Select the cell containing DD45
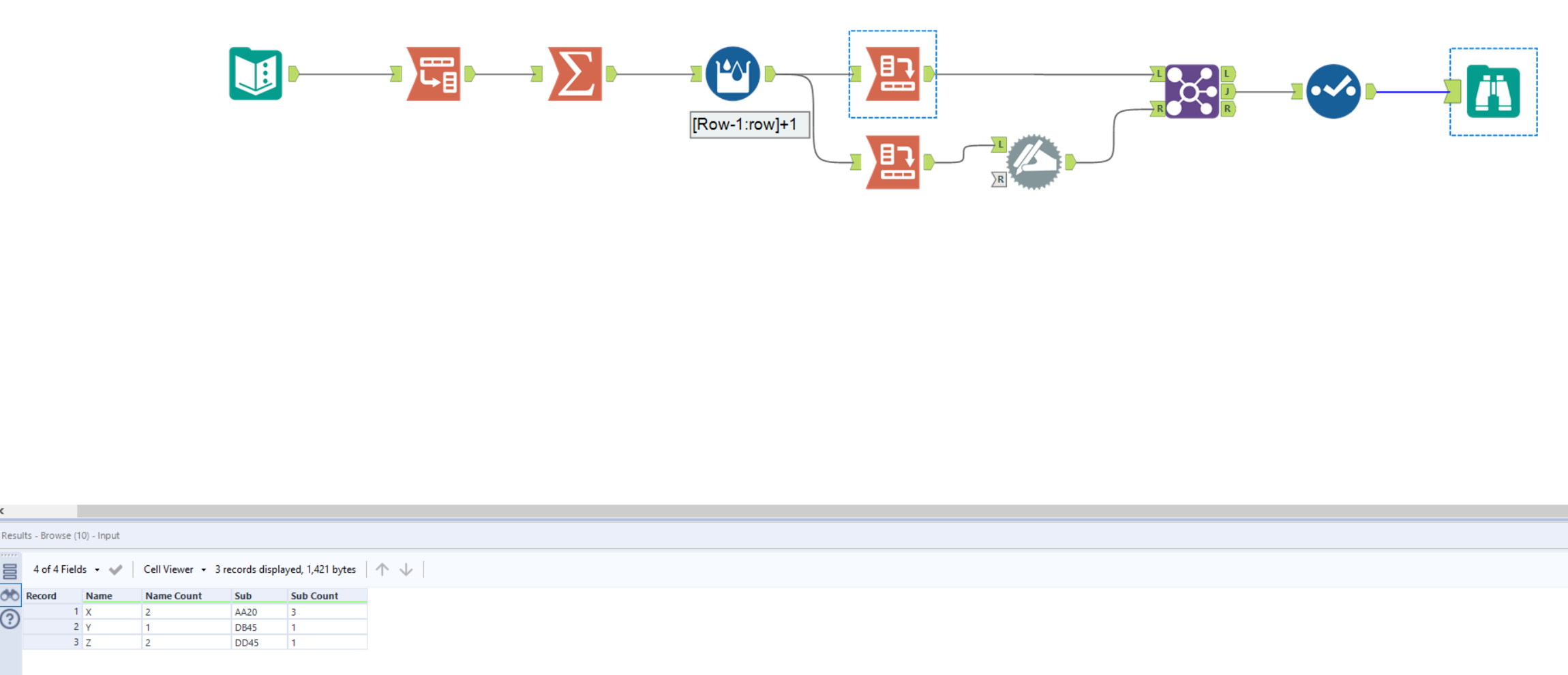The width and height of the screenshot is (1568, 675). pyautogui.click(x=259, y=642)
